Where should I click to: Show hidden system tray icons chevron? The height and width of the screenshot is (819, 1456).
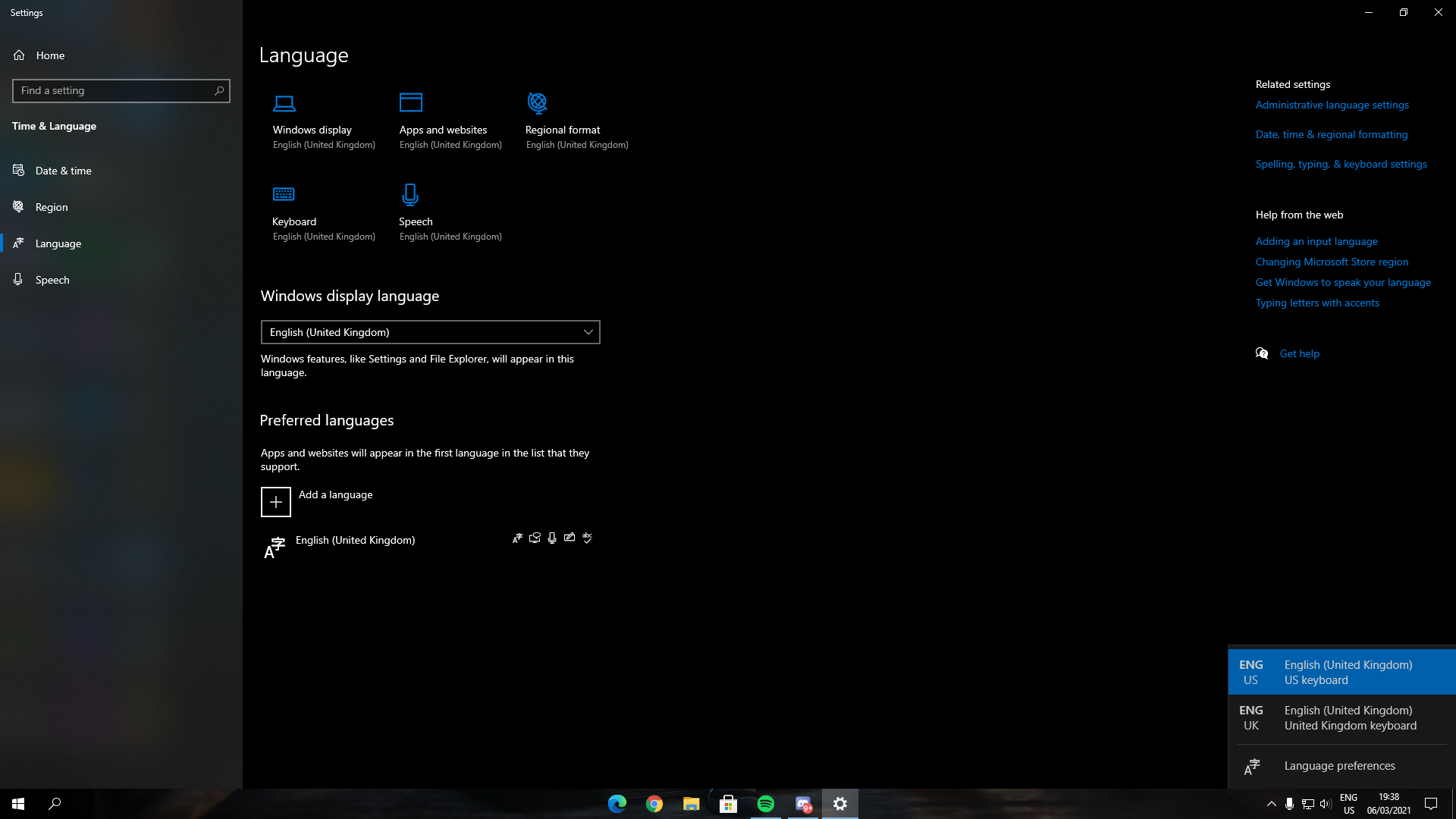(1272, 804)
